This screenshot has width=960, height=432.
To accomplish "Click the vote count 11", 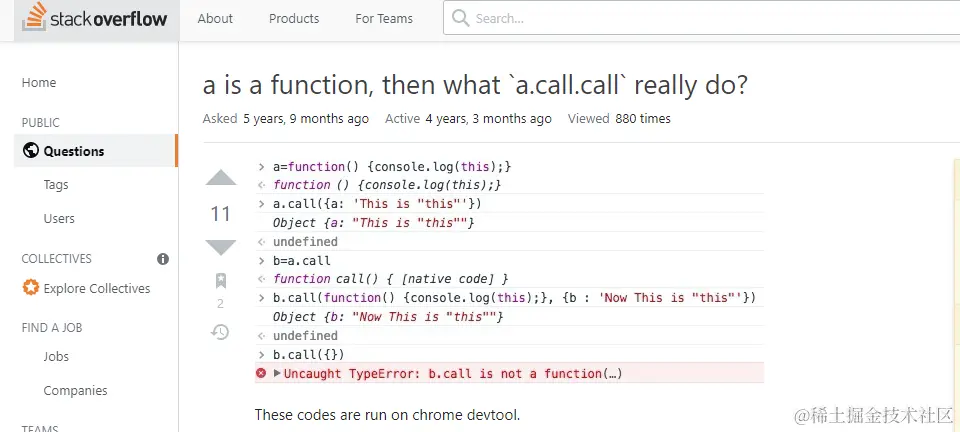I will (x=220, y=214).
